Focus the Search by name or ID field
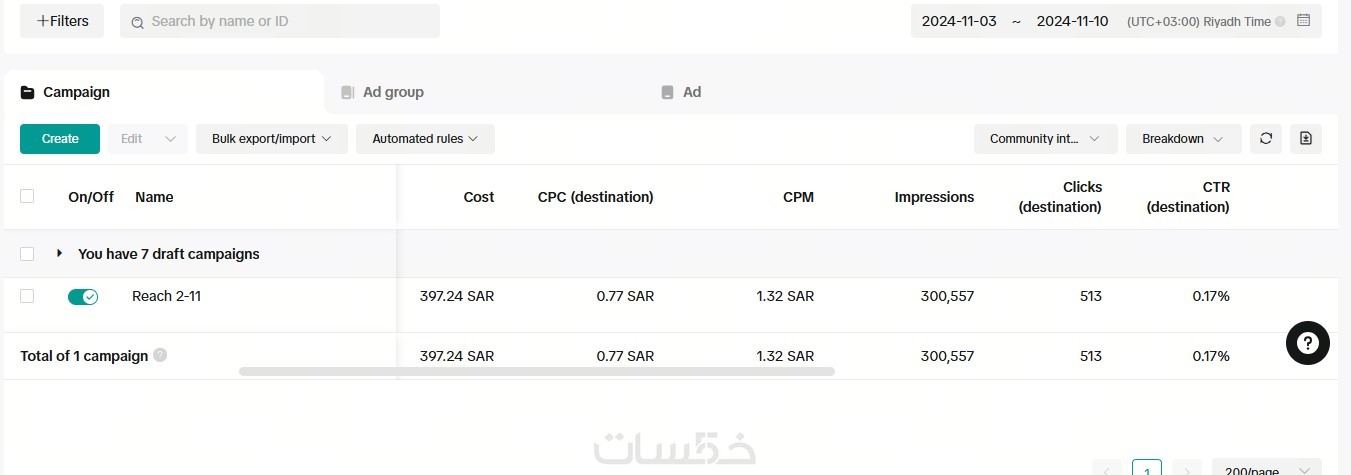 click(290, 21)
